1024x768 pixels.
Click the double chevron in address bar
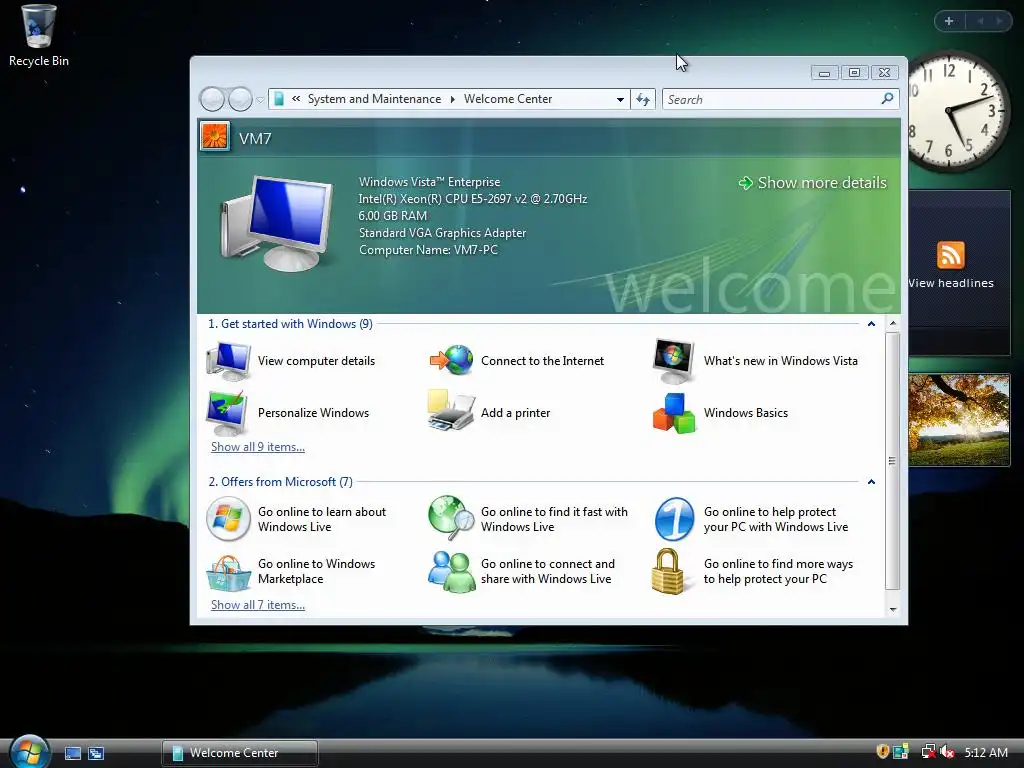(x=296, y=99)
